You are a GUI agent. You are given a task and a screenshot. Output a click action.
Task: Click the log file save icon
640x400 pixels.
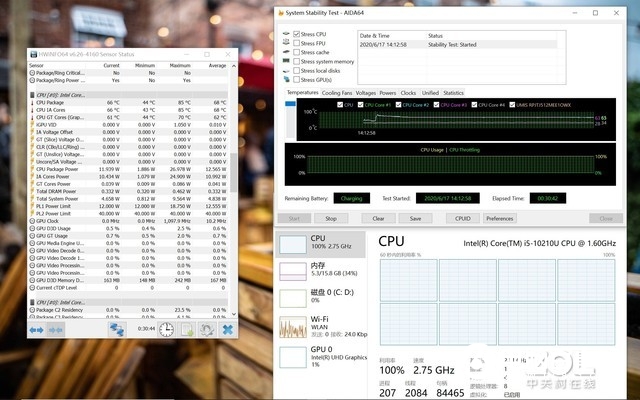[187, 329]
